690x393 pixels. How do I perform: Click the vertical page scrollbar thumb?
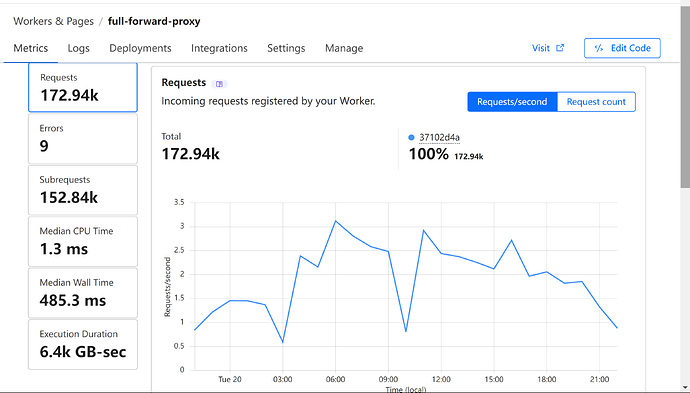[x=685, y=96]
